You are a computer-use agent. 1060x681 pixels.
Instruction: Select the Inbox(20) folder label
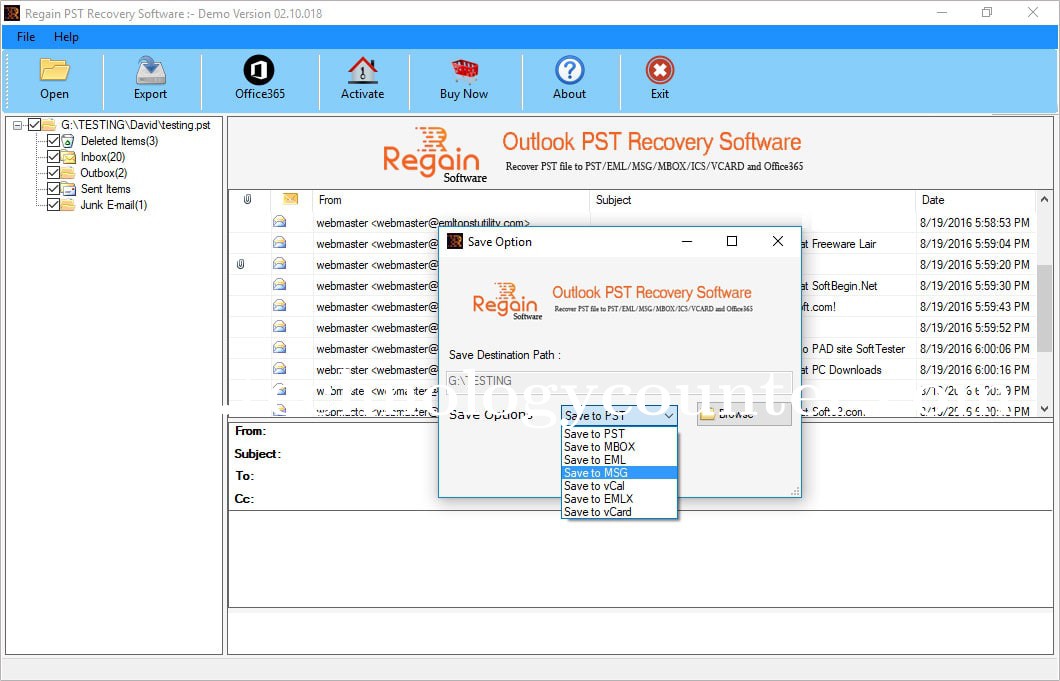point(103,157)
